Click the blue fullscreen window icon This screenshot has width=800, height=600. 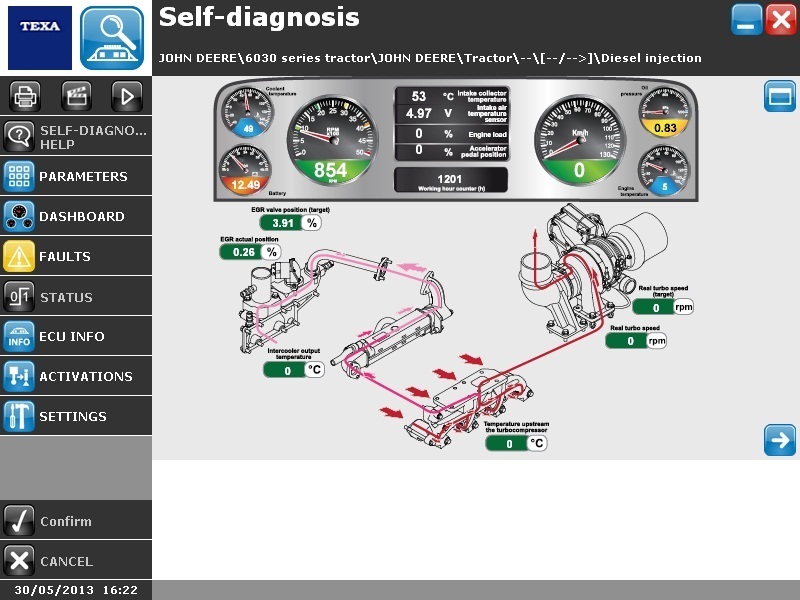click(779, 97)
